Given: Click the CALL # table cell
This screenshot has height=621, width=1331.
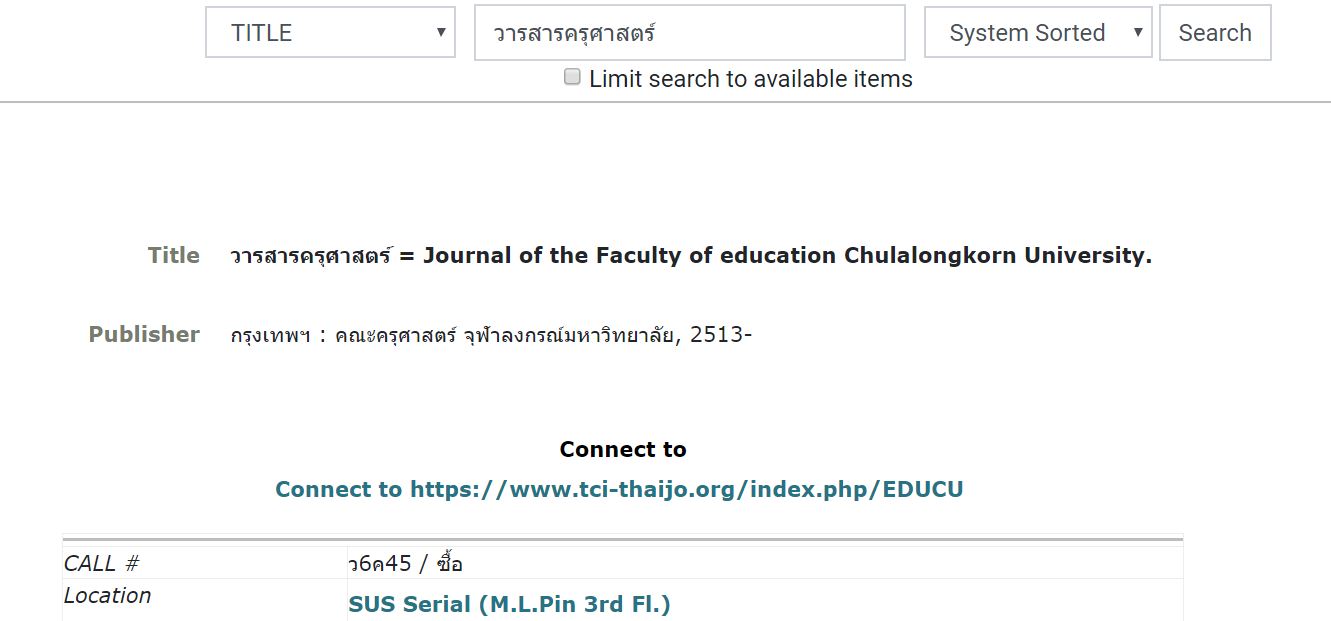Looking at the screenshot, I should (205, 563).
